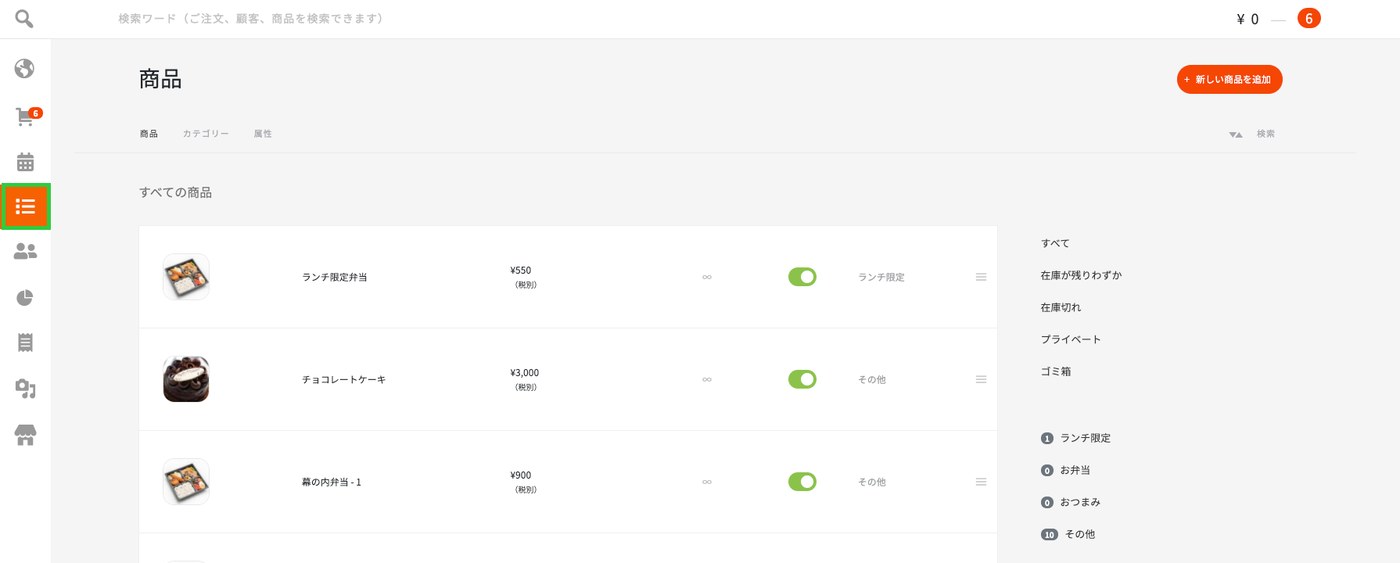
Task: Switch to the カテゴリー tab
Action: tap(205, 134)
